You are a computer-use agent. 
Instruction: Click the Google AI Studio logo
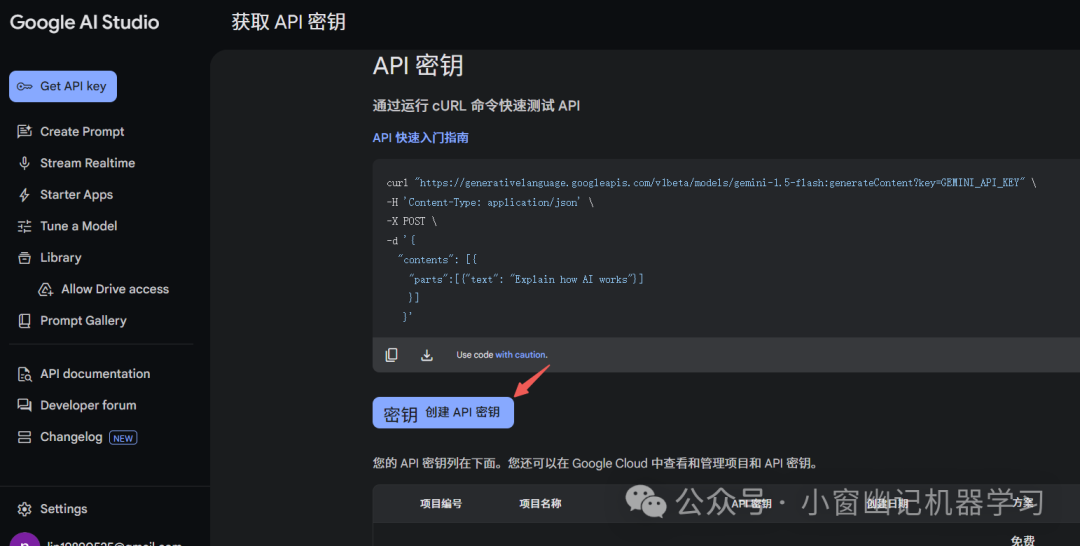pyautogui.click(x=84, y=22)
